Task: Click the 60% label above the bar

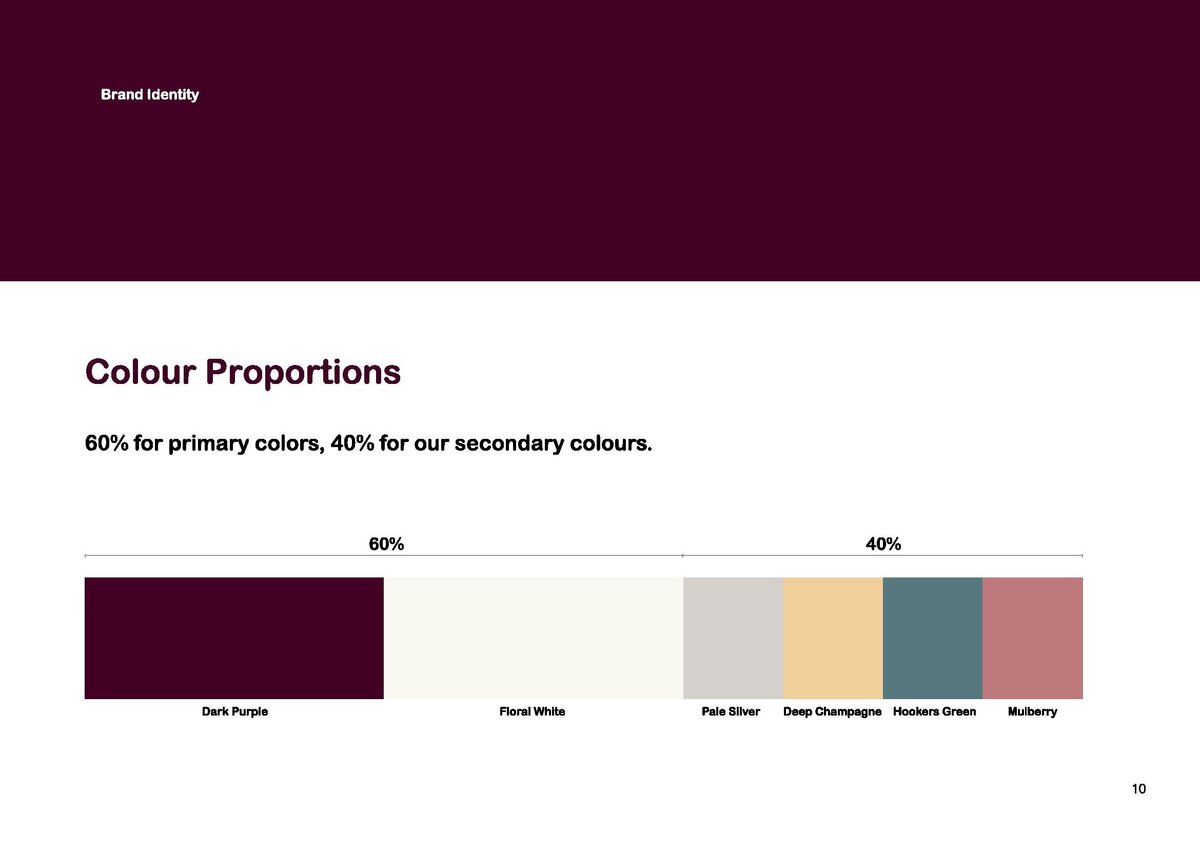Action: tap(386, 544)
